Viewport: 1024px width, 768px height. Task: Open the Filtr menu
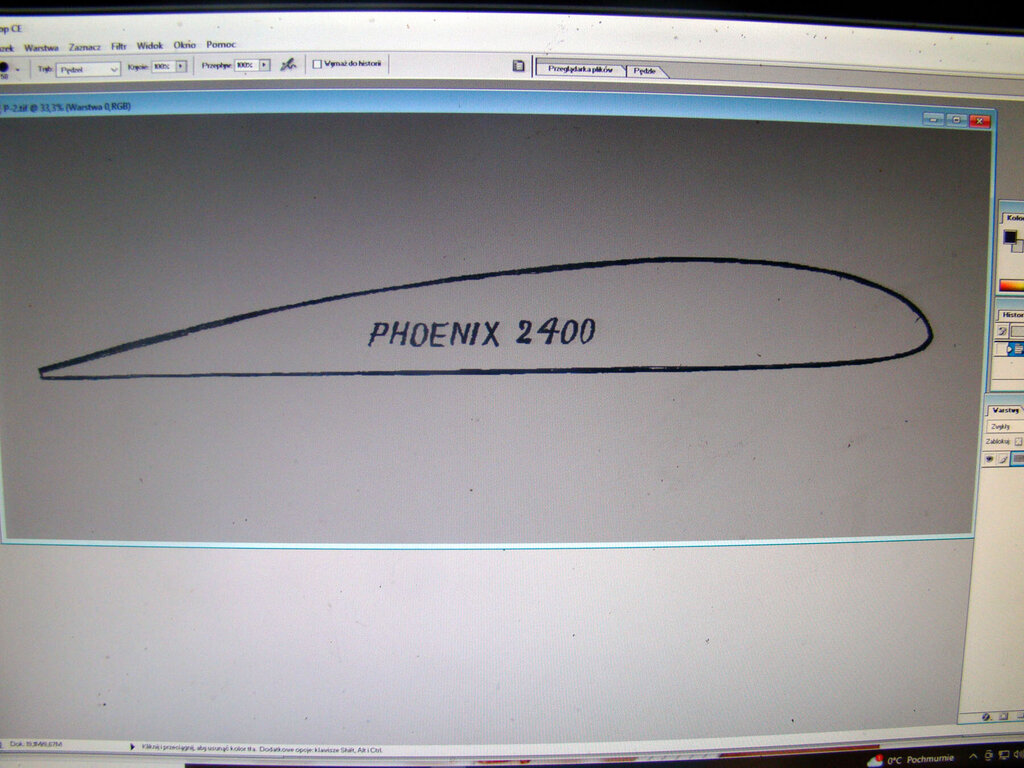pyautogui.click(x=119, y=45)
